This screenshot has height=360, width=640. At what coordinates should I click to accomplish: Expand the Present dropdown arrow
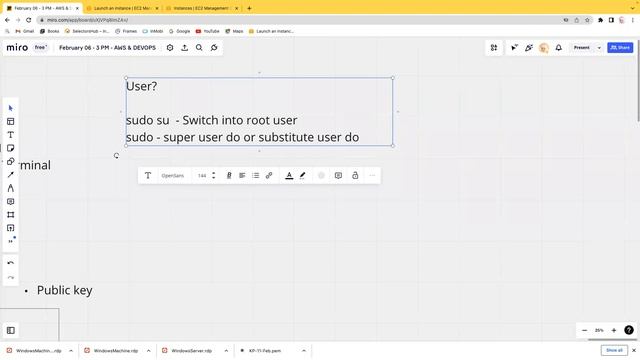point(599,48)
